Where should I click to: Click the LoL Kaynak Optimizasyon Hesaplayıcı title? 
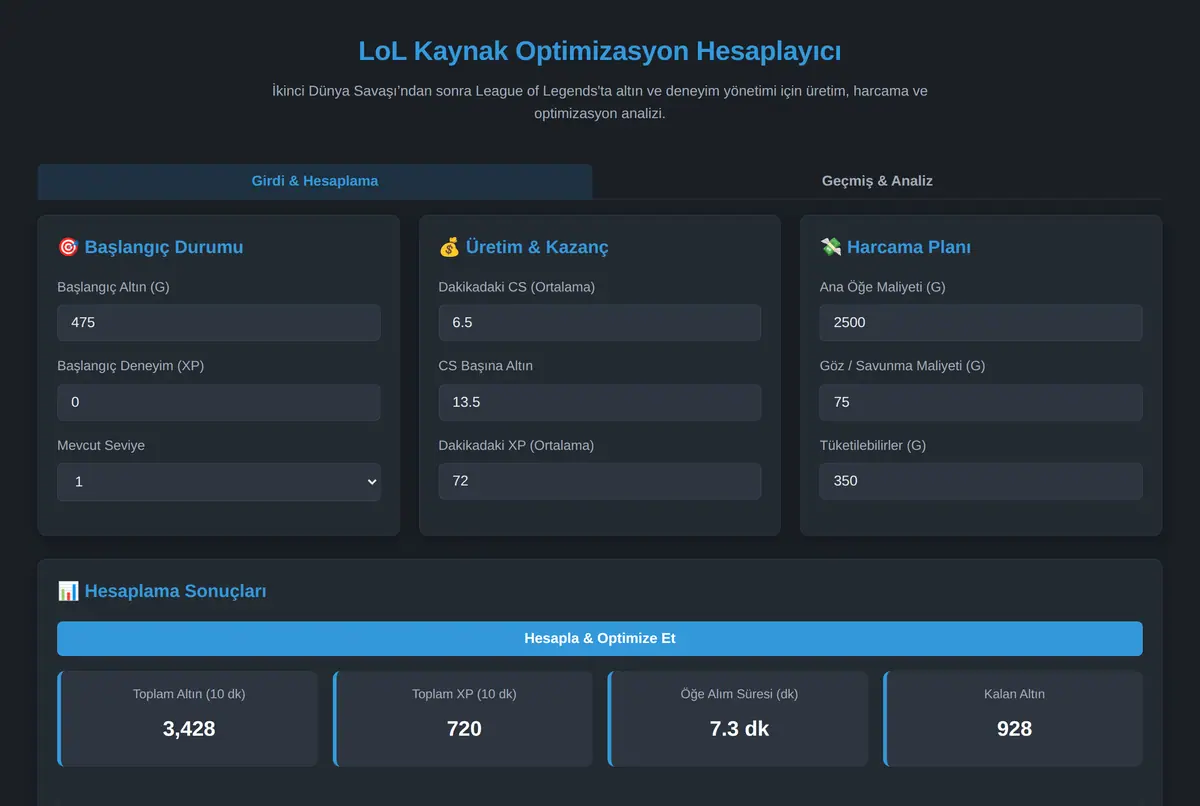pos(600,51)
